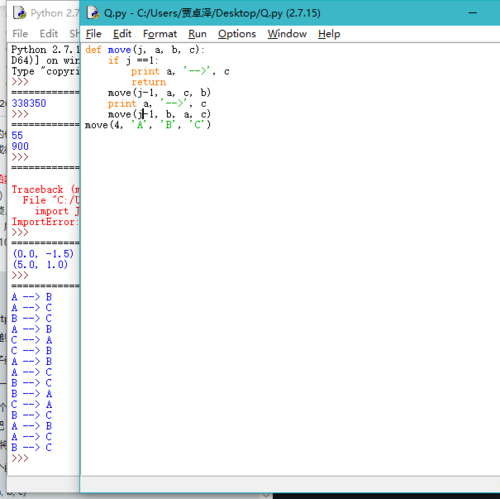Click shell output '338350'
This screenshot has height=499, width=500.
tap(29, 103)
